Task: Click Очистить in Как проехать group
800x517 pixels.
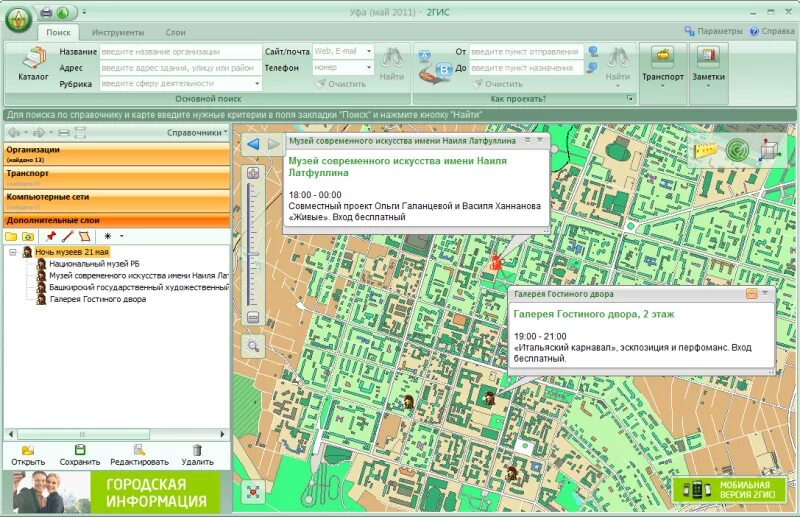Action: click(x=497, y=84)
